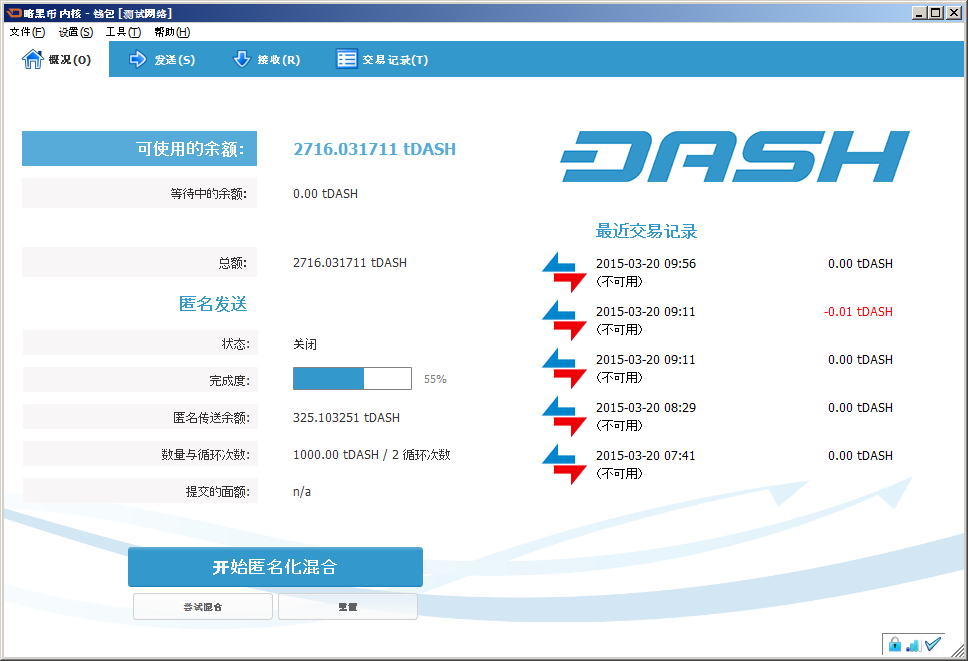Click the n/a submitted denomination value
Screen dimensions: 968x661
pyautogui.click(x=302, y=492)
